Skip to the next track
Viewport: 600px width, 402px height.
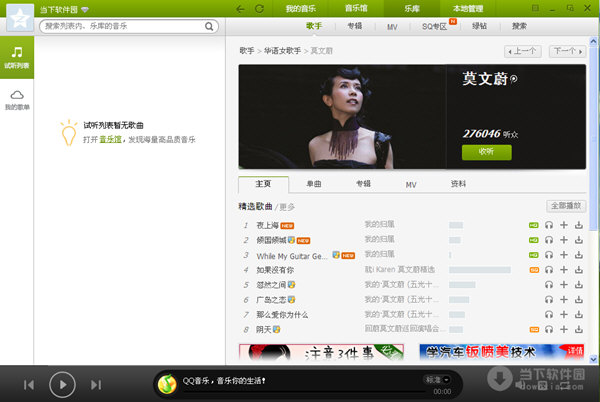(96, 385)
